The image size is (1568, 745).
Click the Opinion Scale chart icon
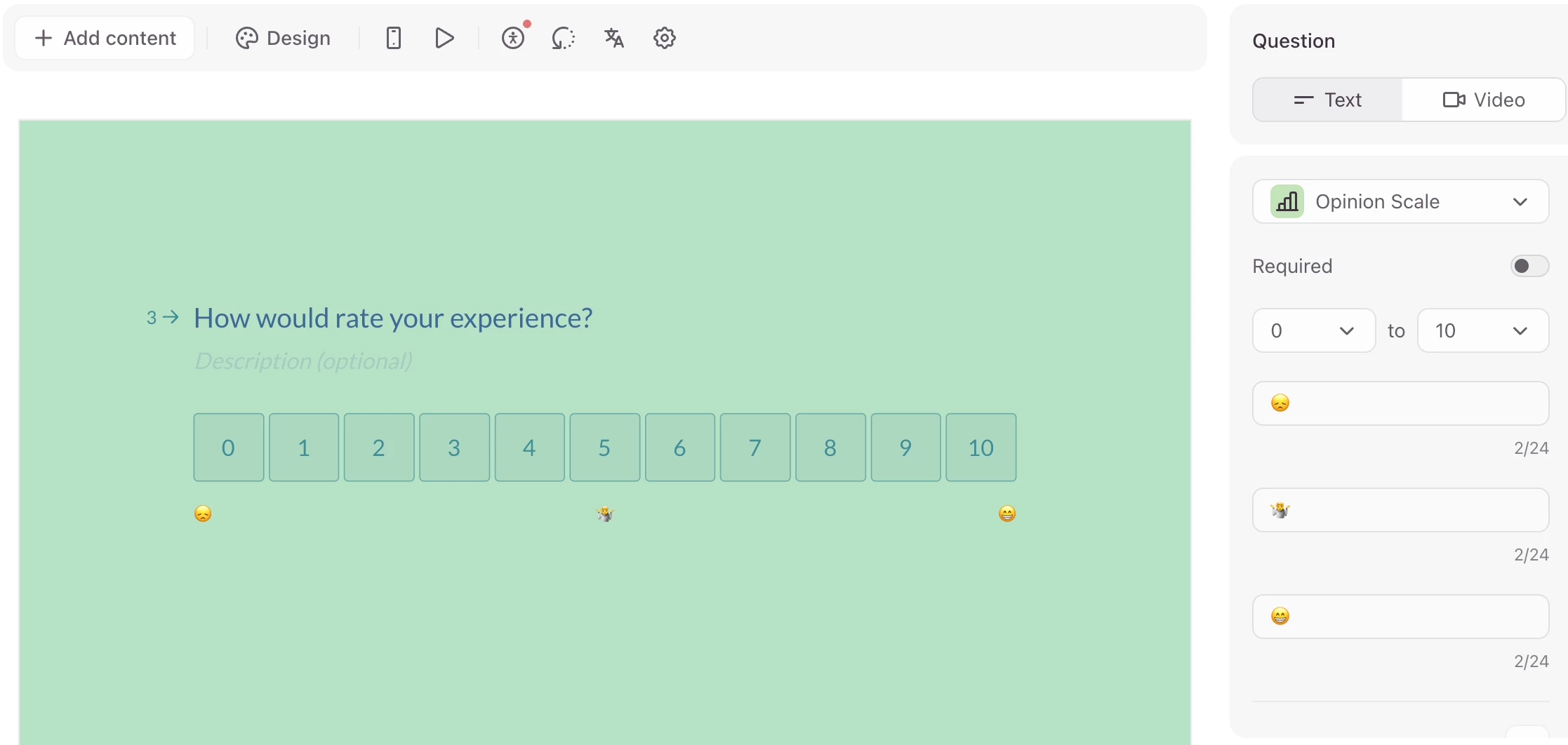tap(1287, 202)
